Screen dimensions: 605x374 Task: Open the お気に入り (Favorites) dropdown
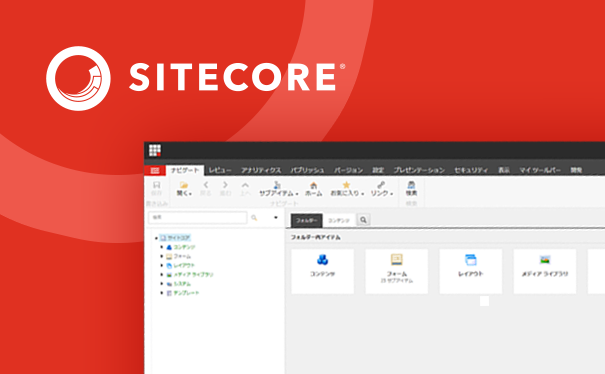(346, 189)
